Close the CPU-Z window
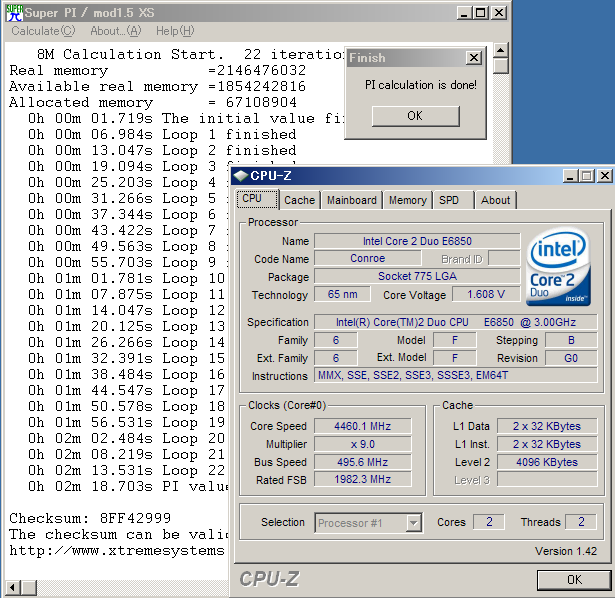This screenshot has width=615, height=598. 605,176
